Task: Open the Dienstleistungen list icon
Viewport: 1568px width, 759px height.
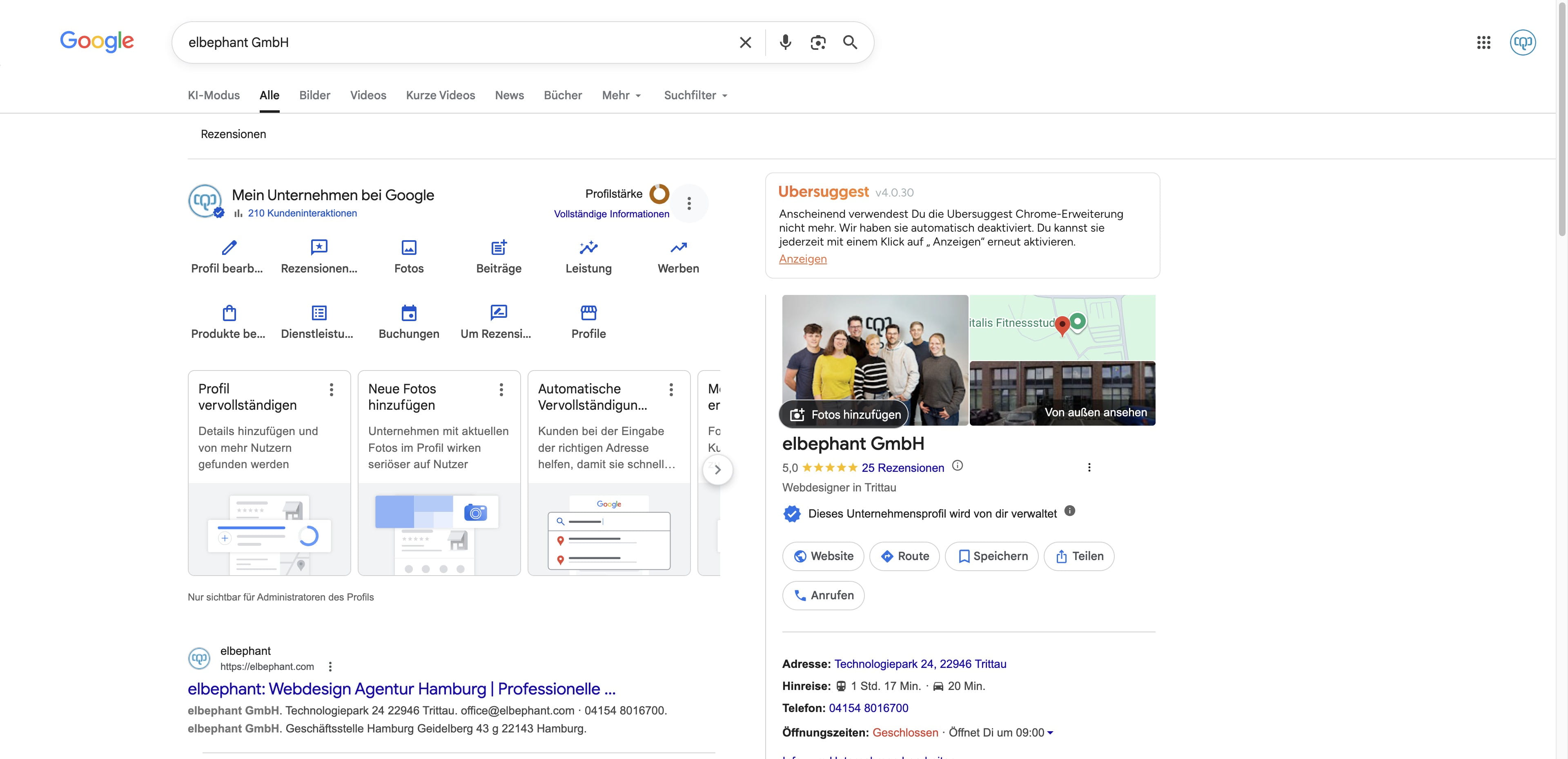Action: click(x=319, y=313)
